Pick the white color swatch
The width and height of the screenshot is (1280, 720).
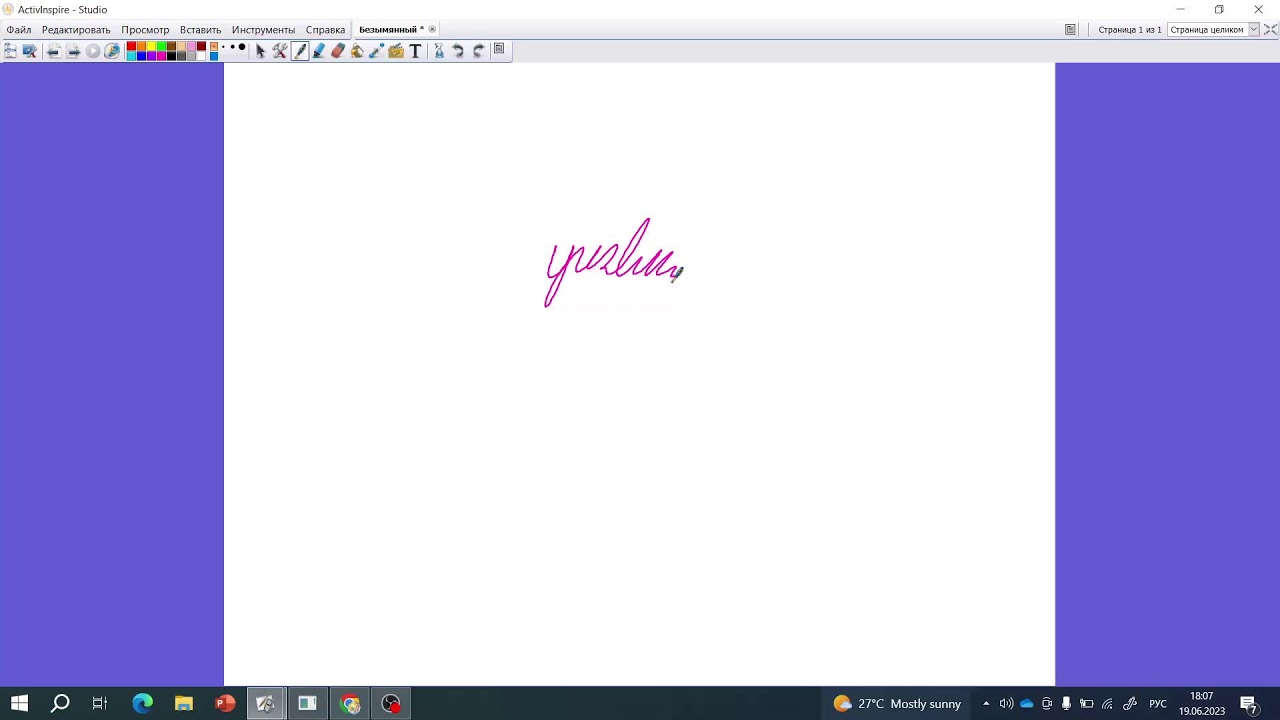[201, 56]
